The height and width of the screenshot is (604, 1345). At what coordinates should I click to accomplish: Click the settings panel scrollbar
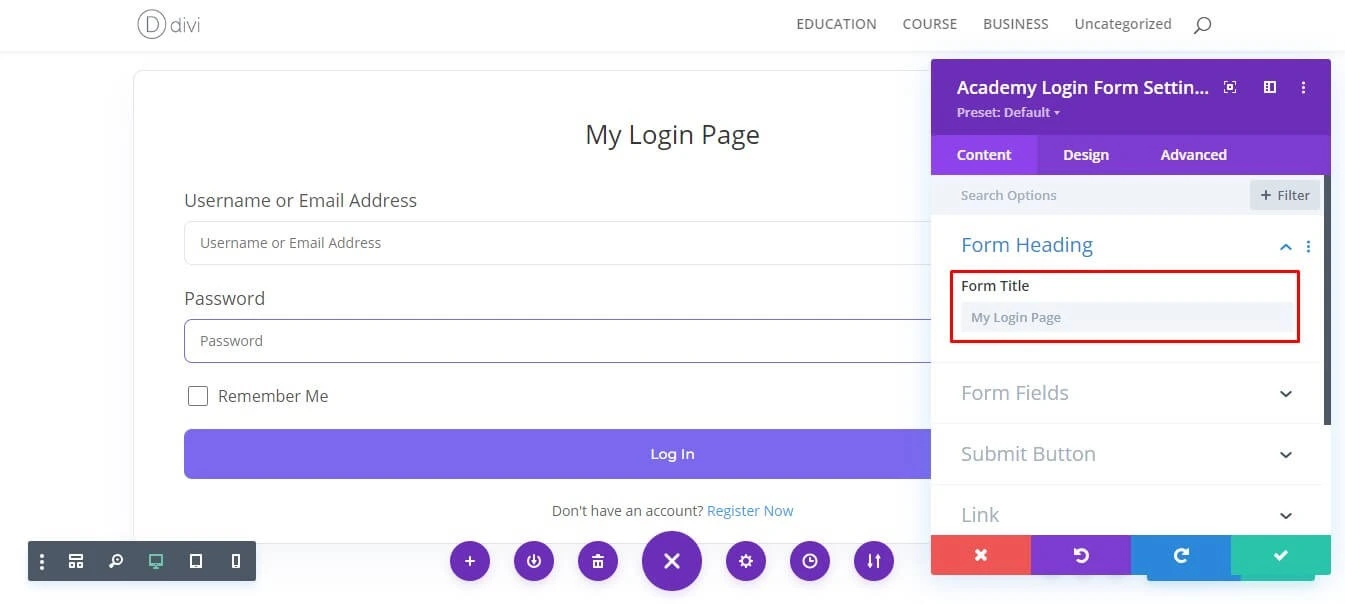pyautogui.click(x=1327, y=300)
